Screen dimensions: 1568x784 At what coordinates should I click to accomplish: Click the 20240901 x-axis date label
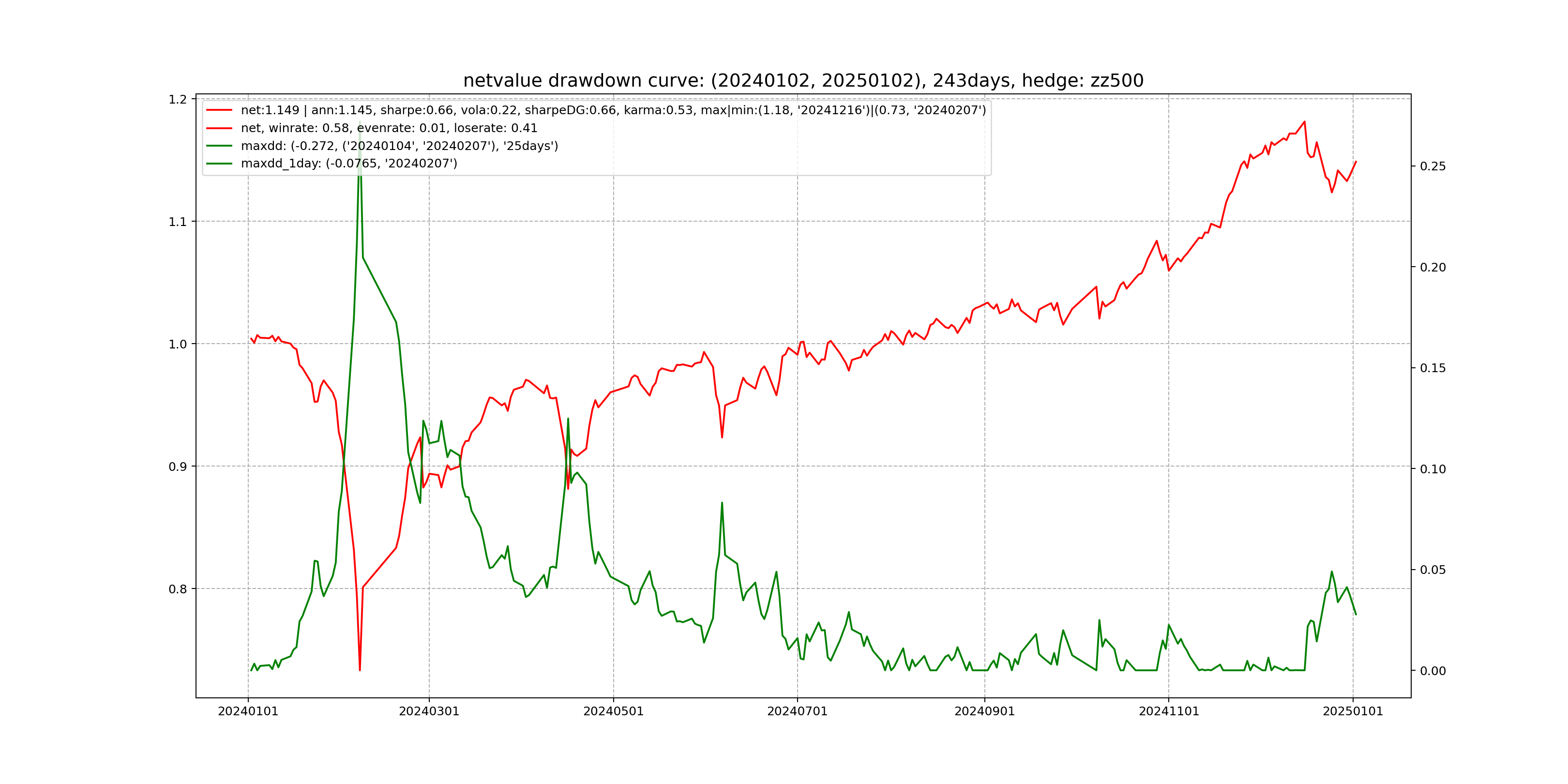pyautogui.click(x=984, y=711)
